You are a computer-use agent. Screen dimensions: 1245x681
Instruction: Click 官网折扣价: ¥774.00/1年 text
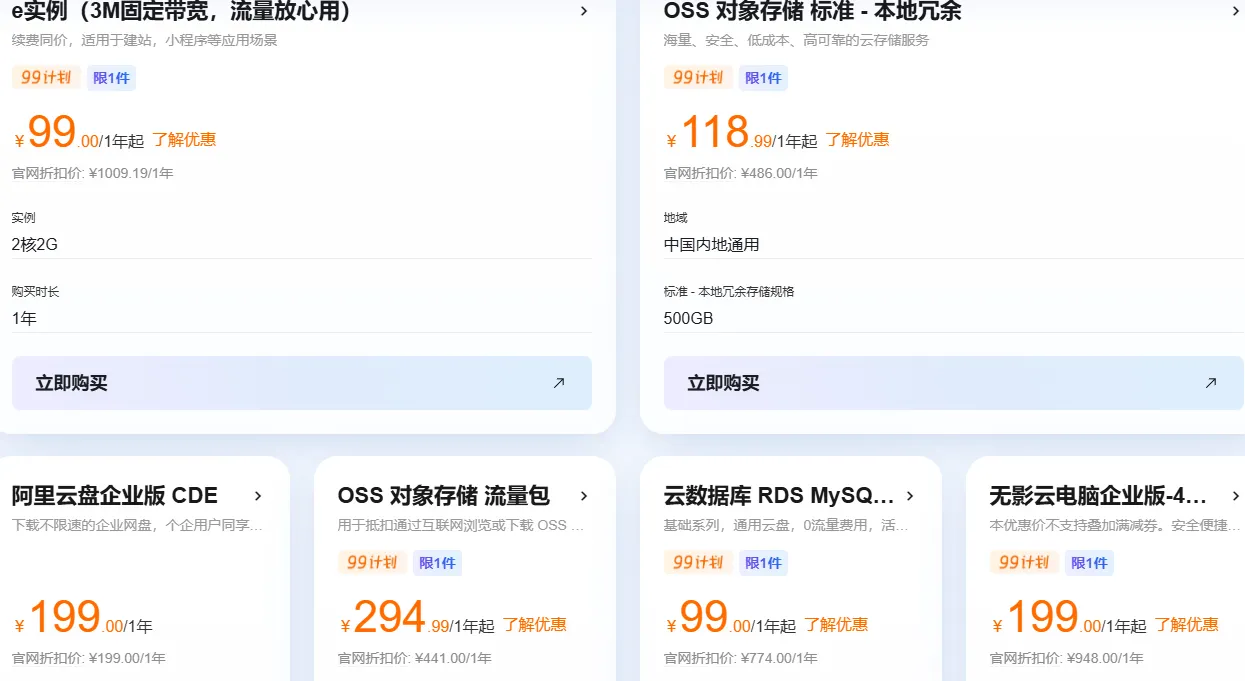pos(741,658)
